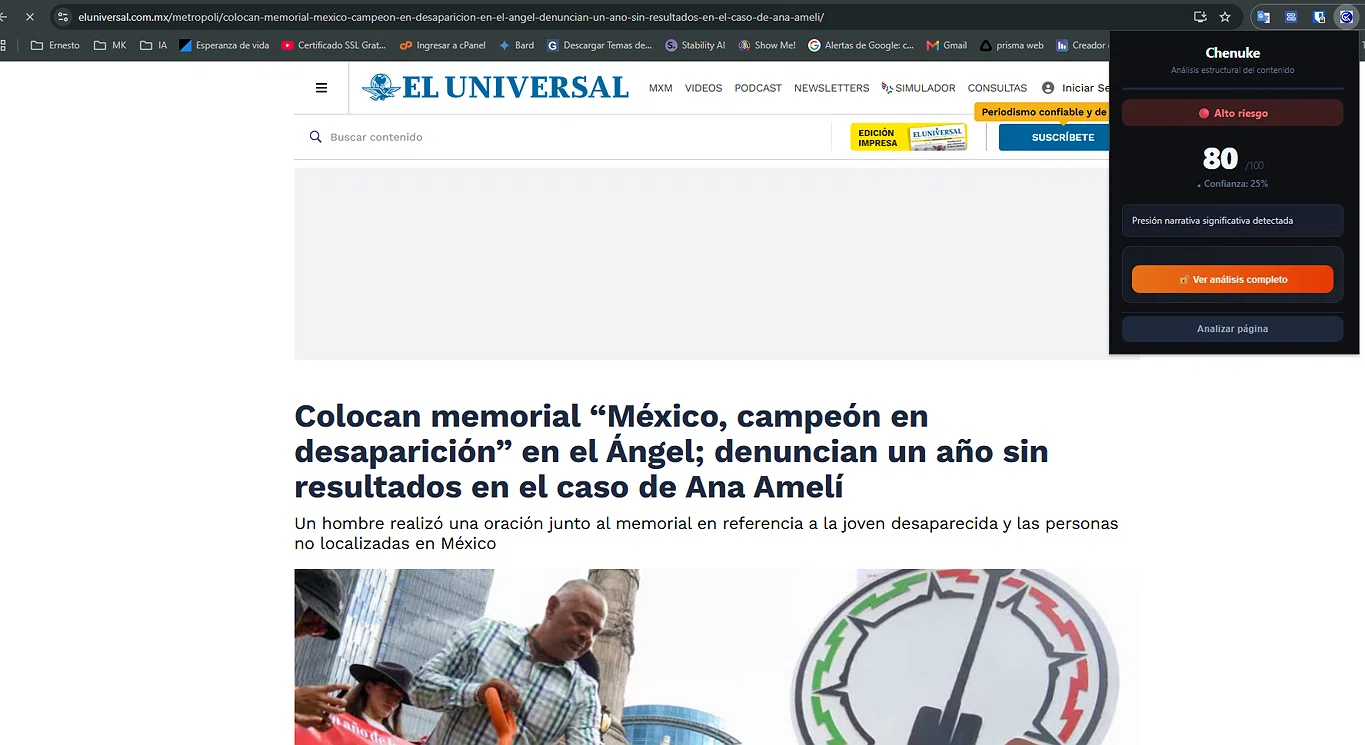Screen dimensions: 1365x745
Task: Open the Bard bookmark
Action: pos(517,45)
